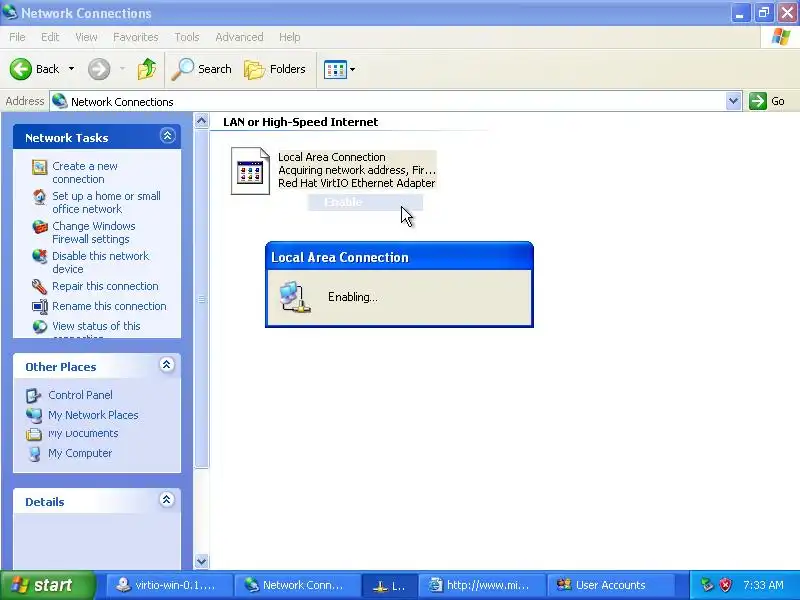Switch to the http://www.mi... taskbar button
800x600 pixels.
pos(482,585)
